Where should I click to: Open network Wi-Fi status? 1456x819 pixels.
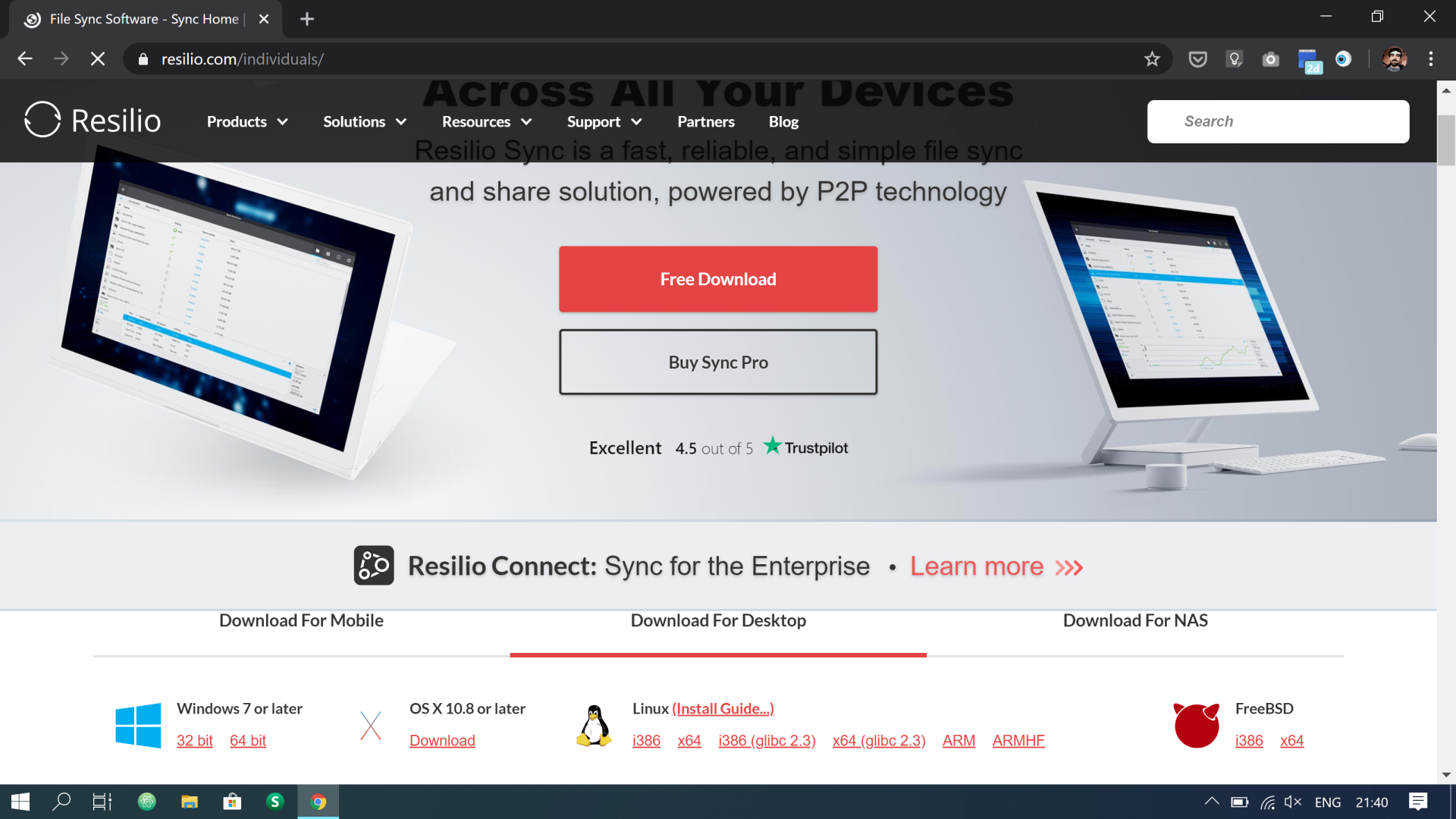tap(1267, 802)
